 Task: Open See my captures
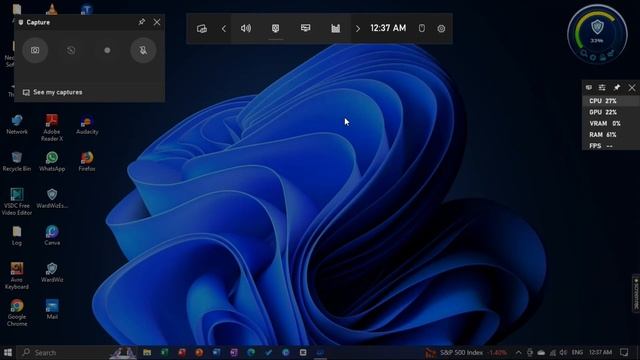click(x=53, y=92)
